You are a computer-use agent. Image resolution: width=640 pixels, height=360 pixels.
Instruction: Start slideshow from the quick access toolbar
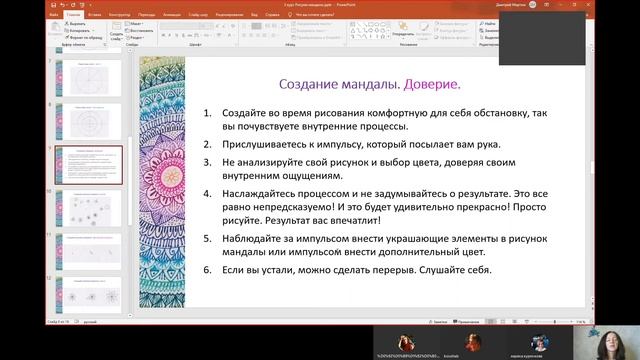point(82,5)
